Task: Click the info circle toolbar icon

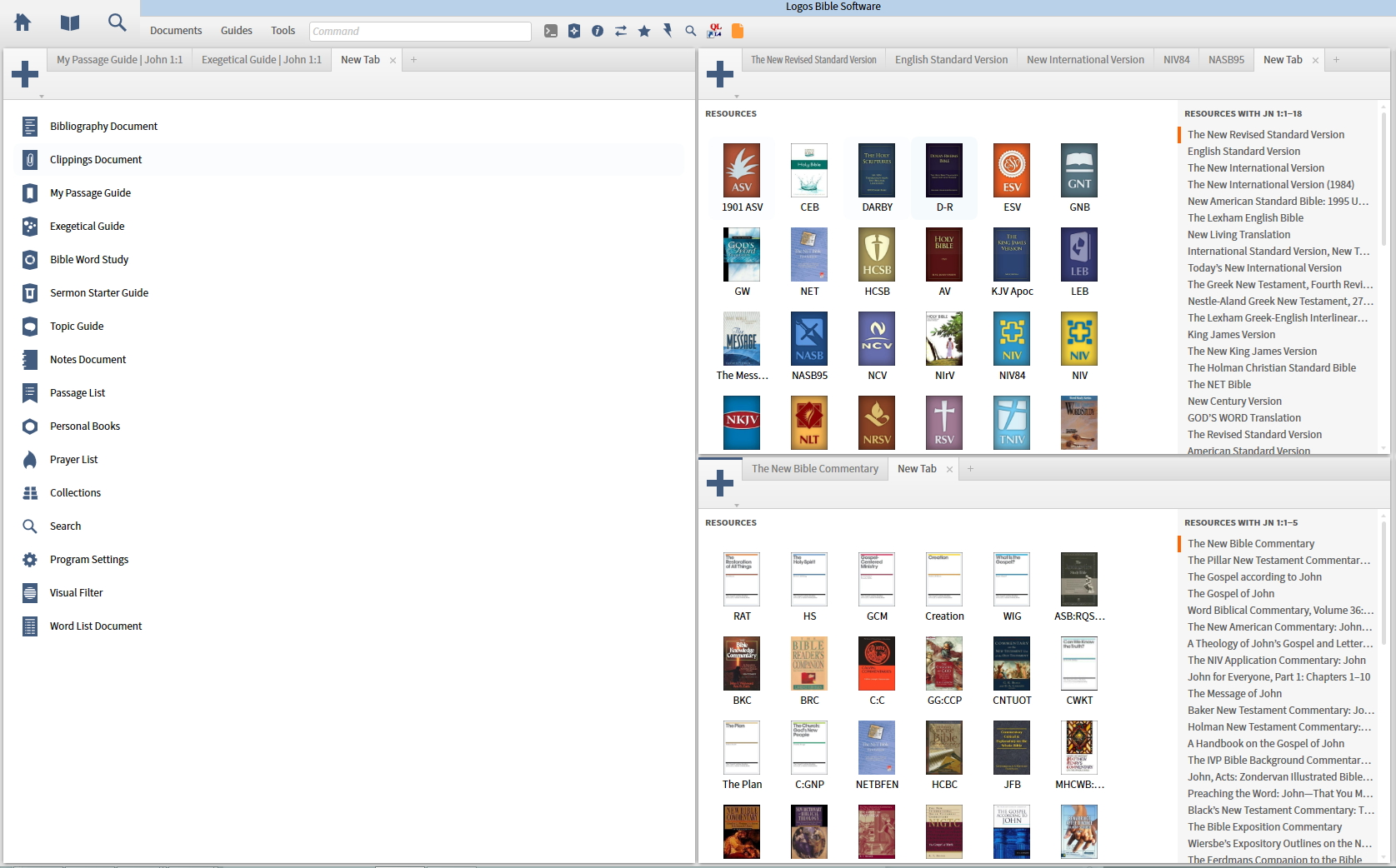Action: pyautogui.click(x=598, y=31)
